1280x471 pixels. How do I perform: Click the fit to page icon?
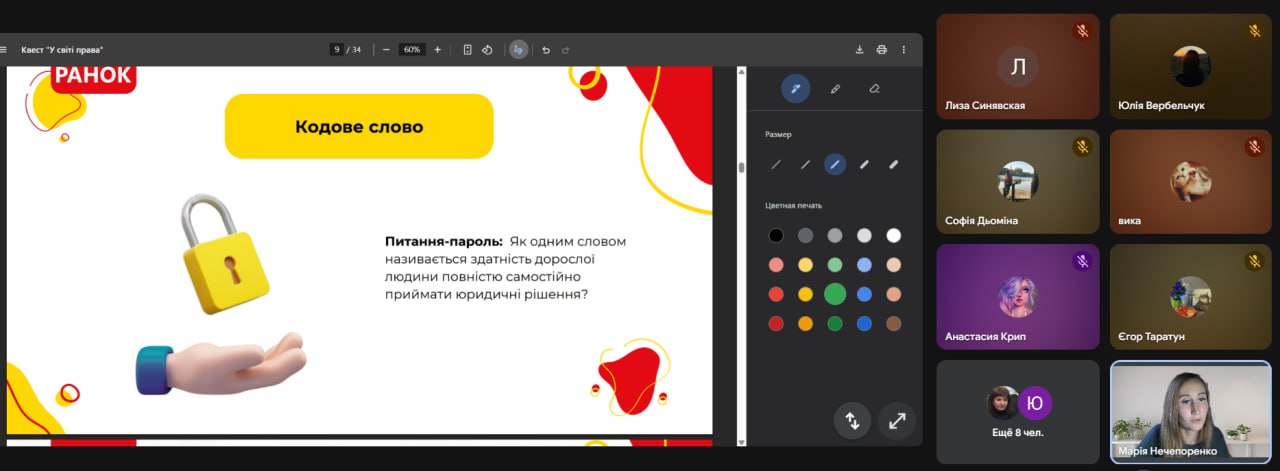tap(467, 49)
